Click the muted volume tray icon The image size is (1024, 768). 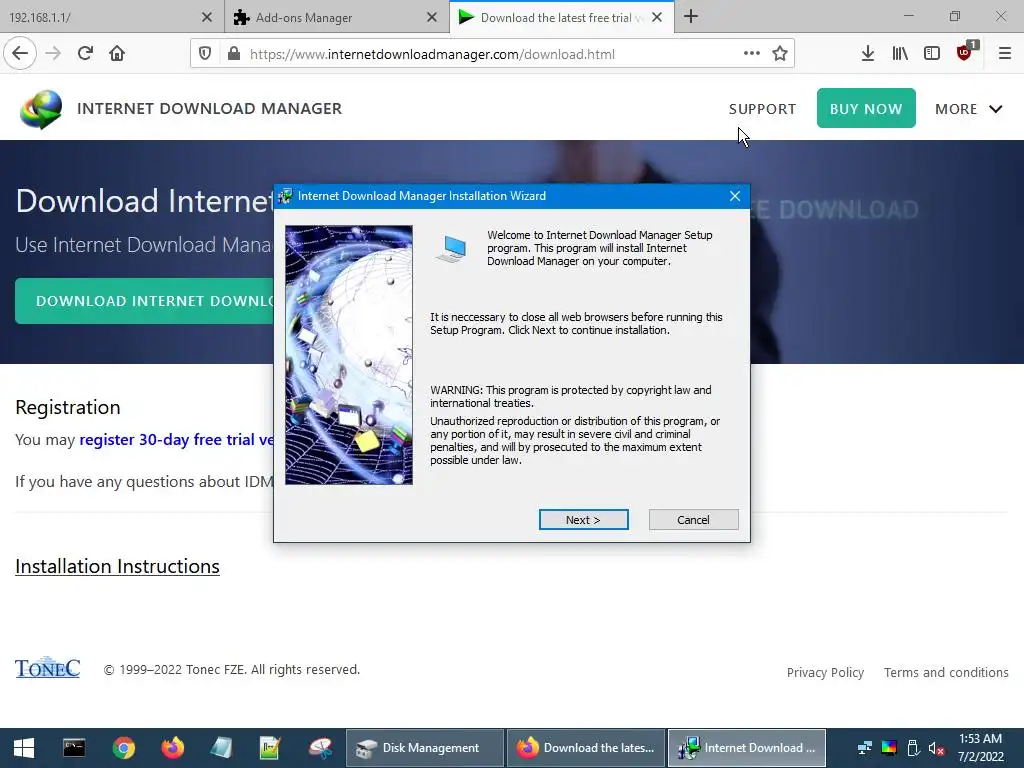(x=936, y=748)
